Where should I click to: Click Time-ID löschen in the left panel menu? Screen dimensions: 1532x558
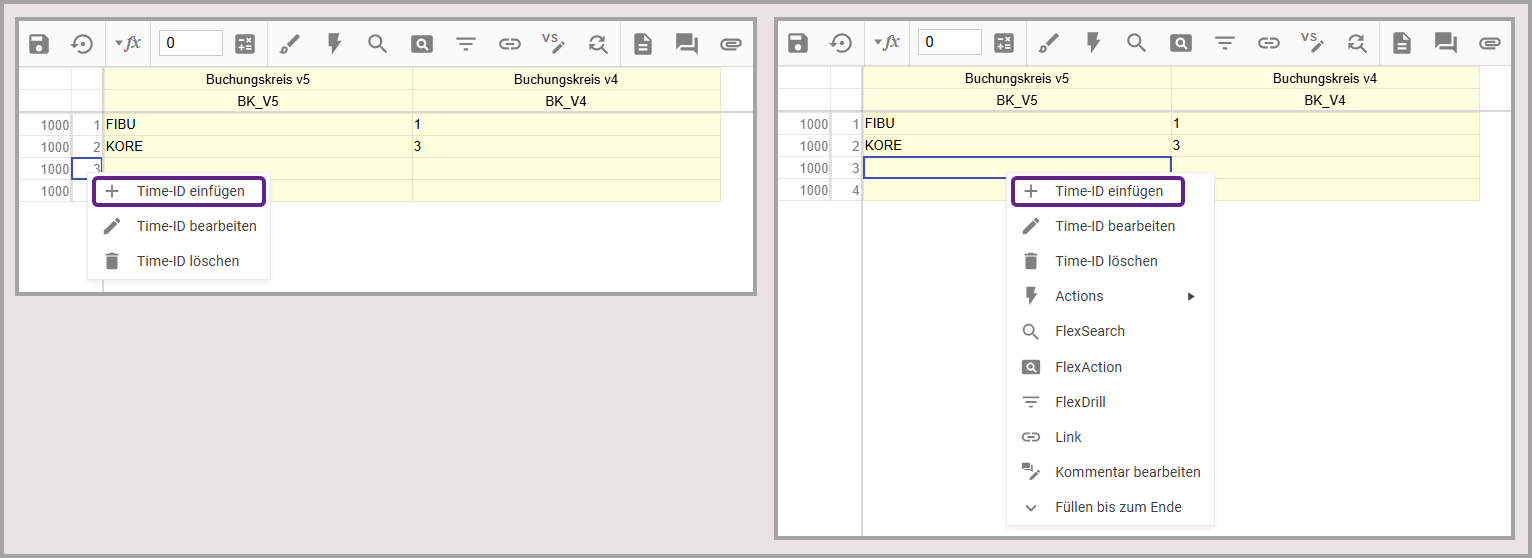tap(188, 261)
